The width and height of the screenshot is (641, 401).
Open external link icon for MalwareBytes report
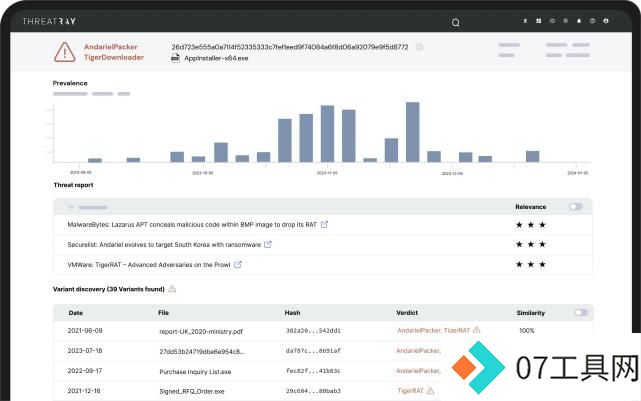pos(324,224)
